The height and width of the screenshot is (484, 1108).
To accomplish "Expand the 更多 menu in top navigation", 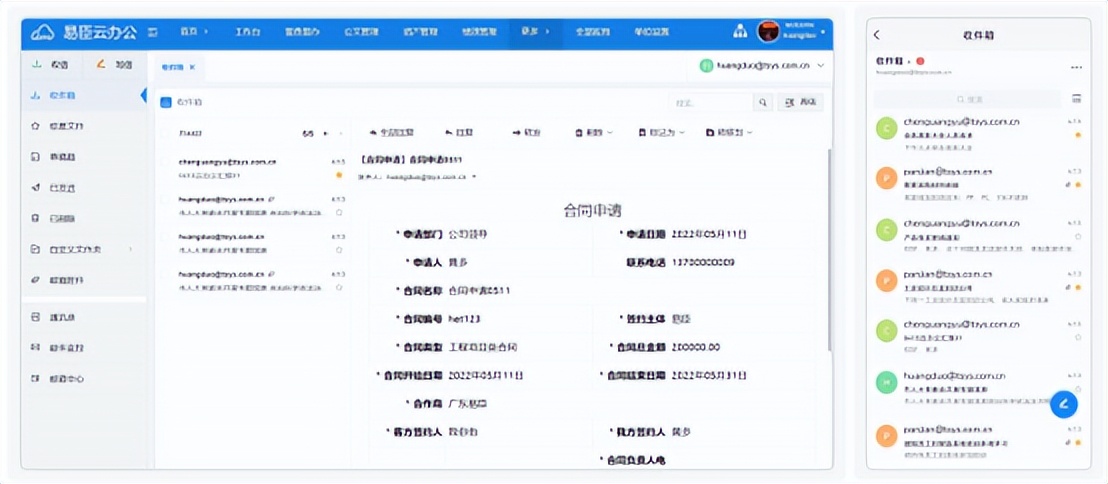I will tap(535, 32).
